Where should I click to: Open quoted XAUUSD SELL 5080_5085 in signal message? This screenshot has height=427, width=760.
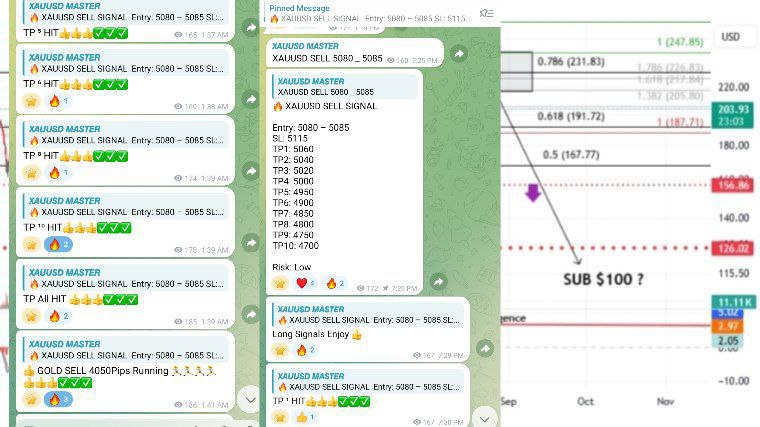pyautogui.click(x=345, y=86)
